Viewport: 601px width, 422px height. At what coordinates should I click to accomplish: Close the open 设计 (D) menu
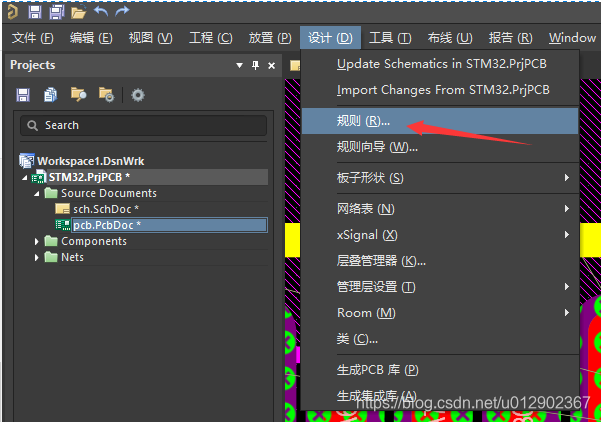click(330, 38)
